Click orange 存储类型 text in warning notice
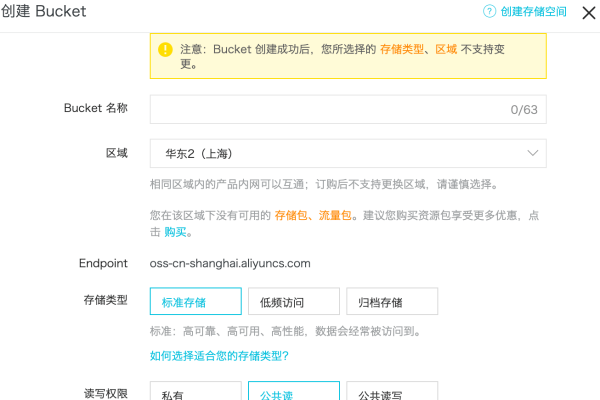 point(403,48)
